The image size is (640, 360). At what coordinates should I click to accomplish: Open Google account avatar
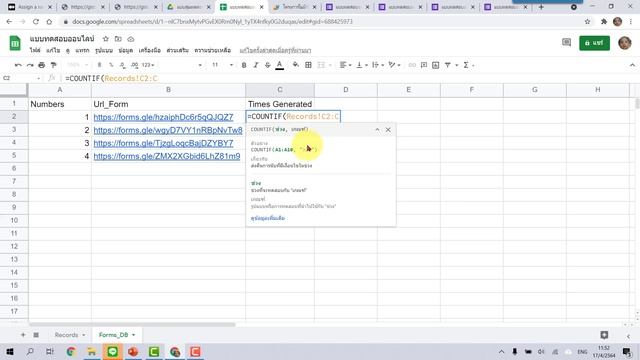coord(624,43)
